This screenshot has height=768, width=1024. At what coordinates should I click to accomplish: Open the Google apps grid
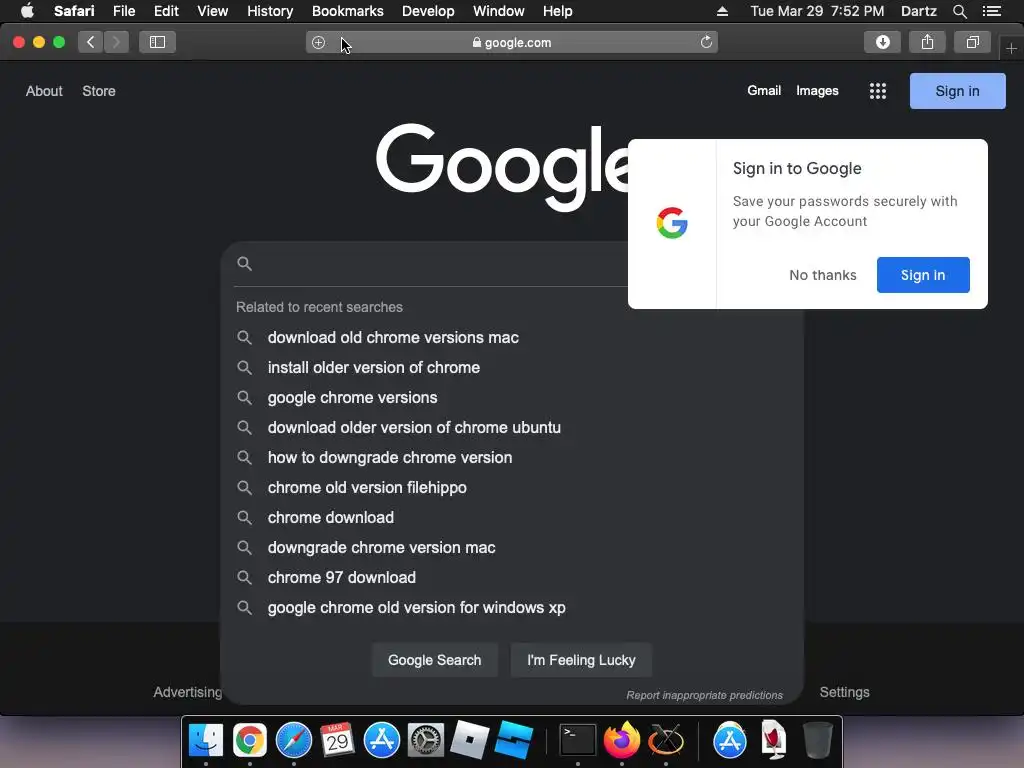(878, 91)
